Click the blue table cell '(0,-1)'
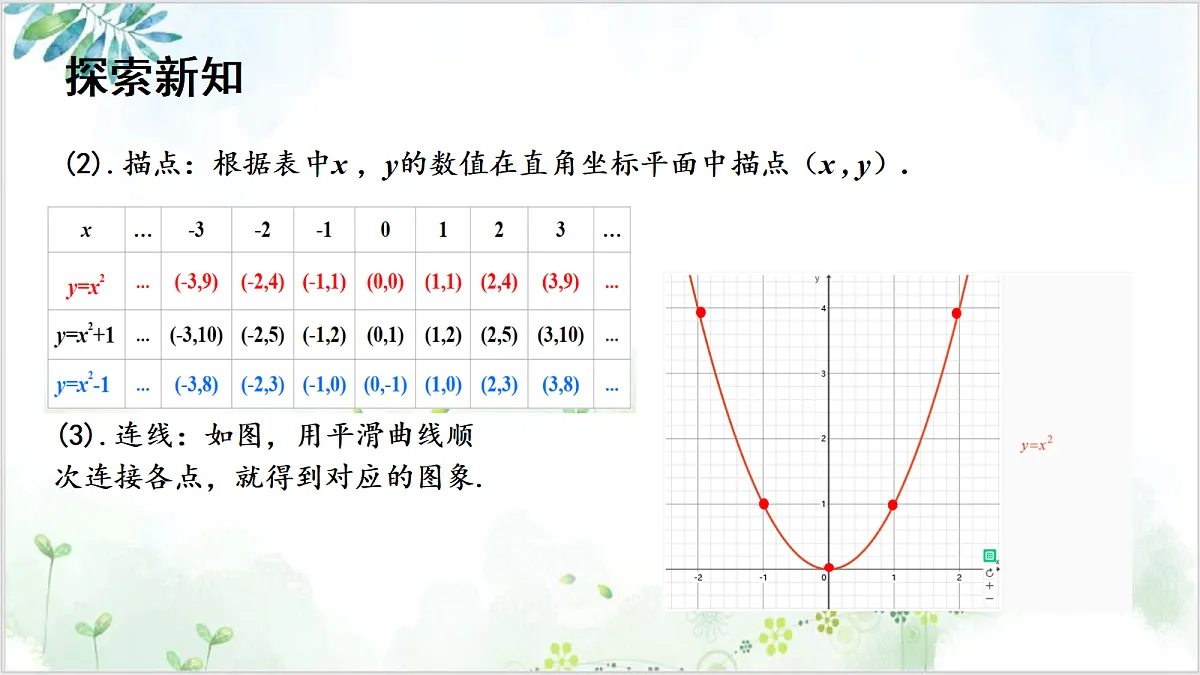This screenshot has height=675, width=1200. point(385,385)
